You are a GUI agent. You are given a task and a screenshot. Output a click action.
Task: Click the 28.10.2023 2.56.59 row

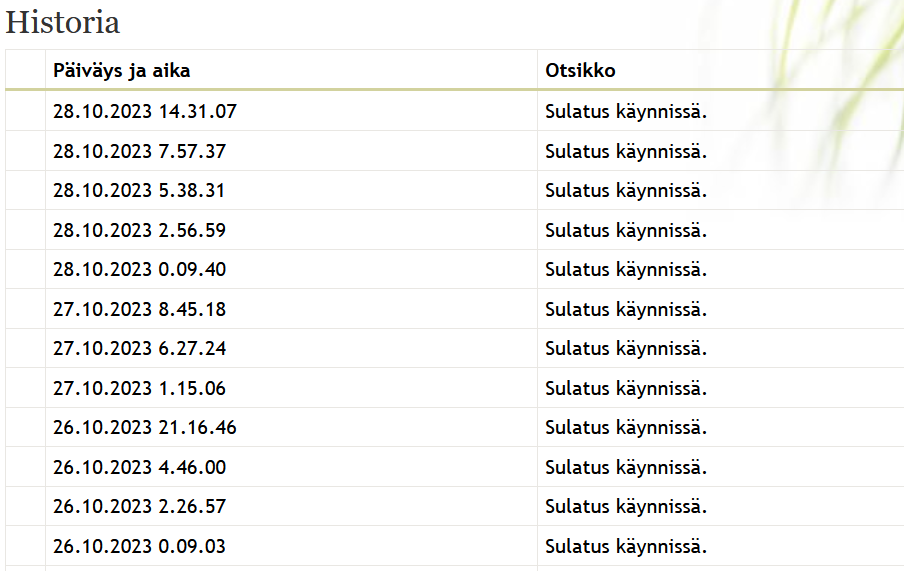click(x=139, y=230)
